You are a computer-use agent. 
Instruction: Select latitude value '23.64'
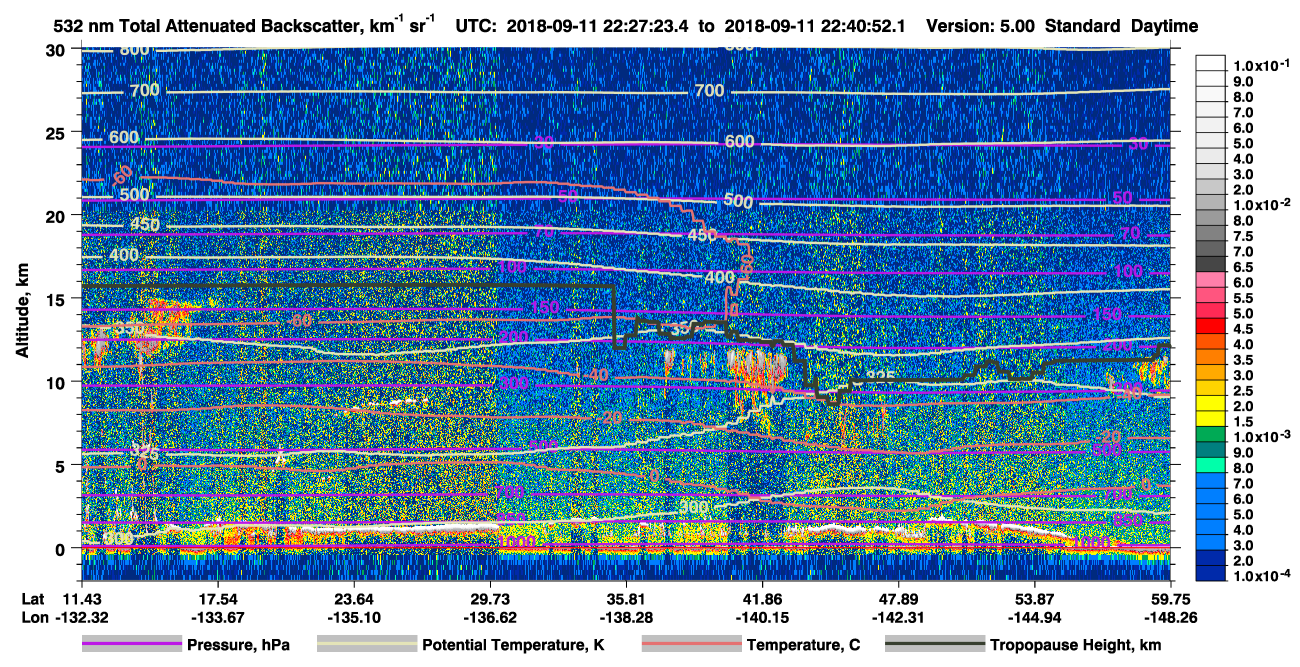pos(353,598)
